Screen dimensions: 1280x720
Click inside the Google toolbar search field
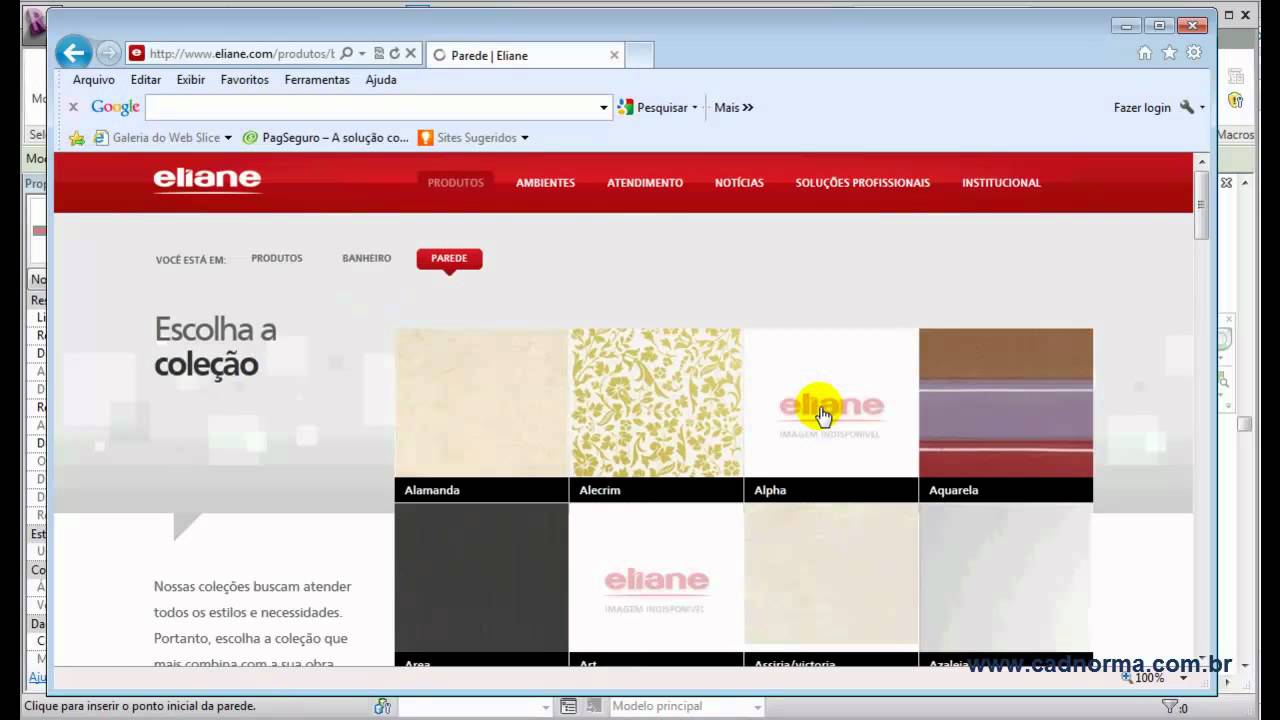[371, 107]
